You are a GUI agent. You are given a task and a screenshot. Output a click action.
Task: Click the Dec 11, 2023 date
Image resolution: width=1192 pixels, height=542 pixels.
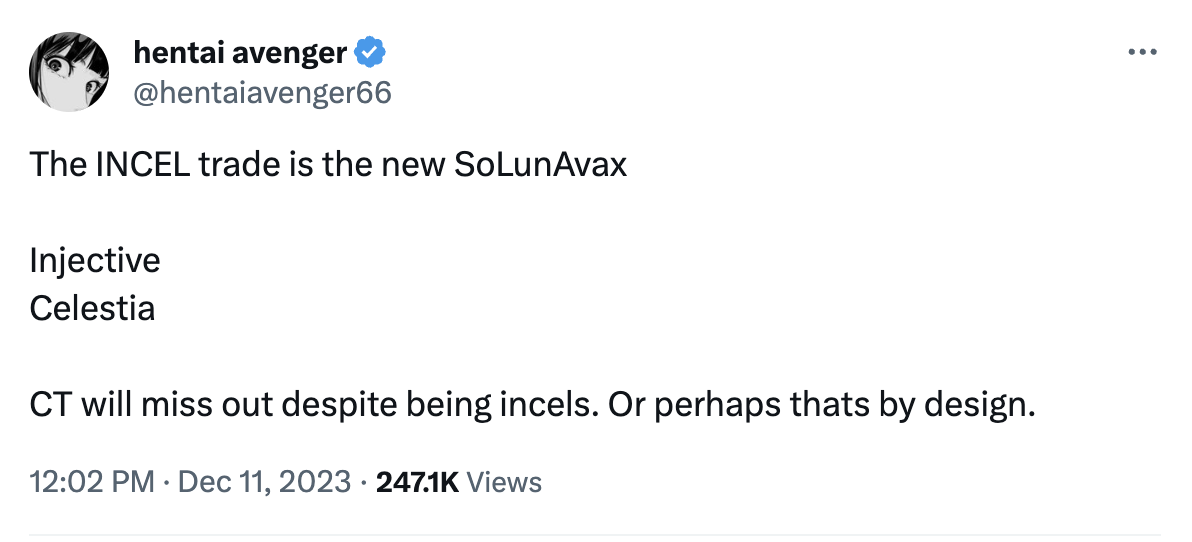coord(264,483)
